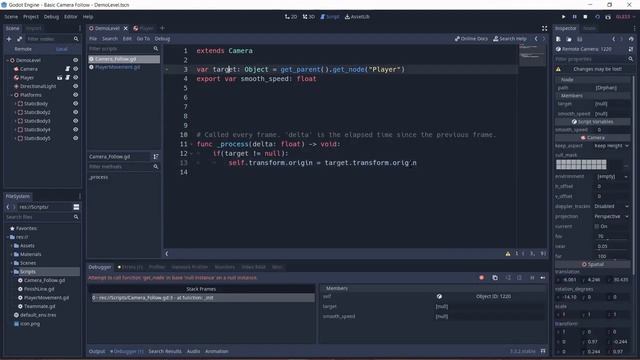The height and width of the screenshot is (360, 640).
Task: Expand the Assets folder in FileSystem
Action: click(x=11, y=246)
